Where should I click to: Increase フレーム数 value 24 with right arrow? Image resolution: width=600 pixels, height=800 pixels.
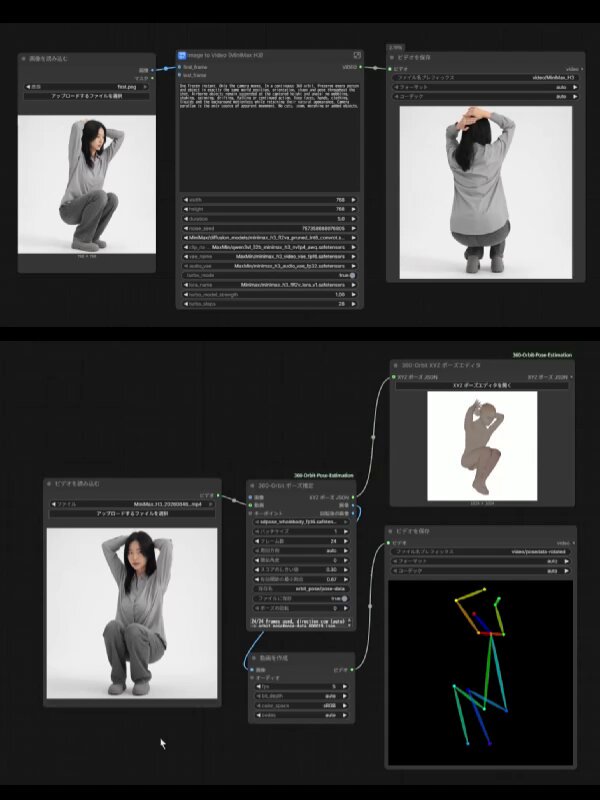[346, 541]
